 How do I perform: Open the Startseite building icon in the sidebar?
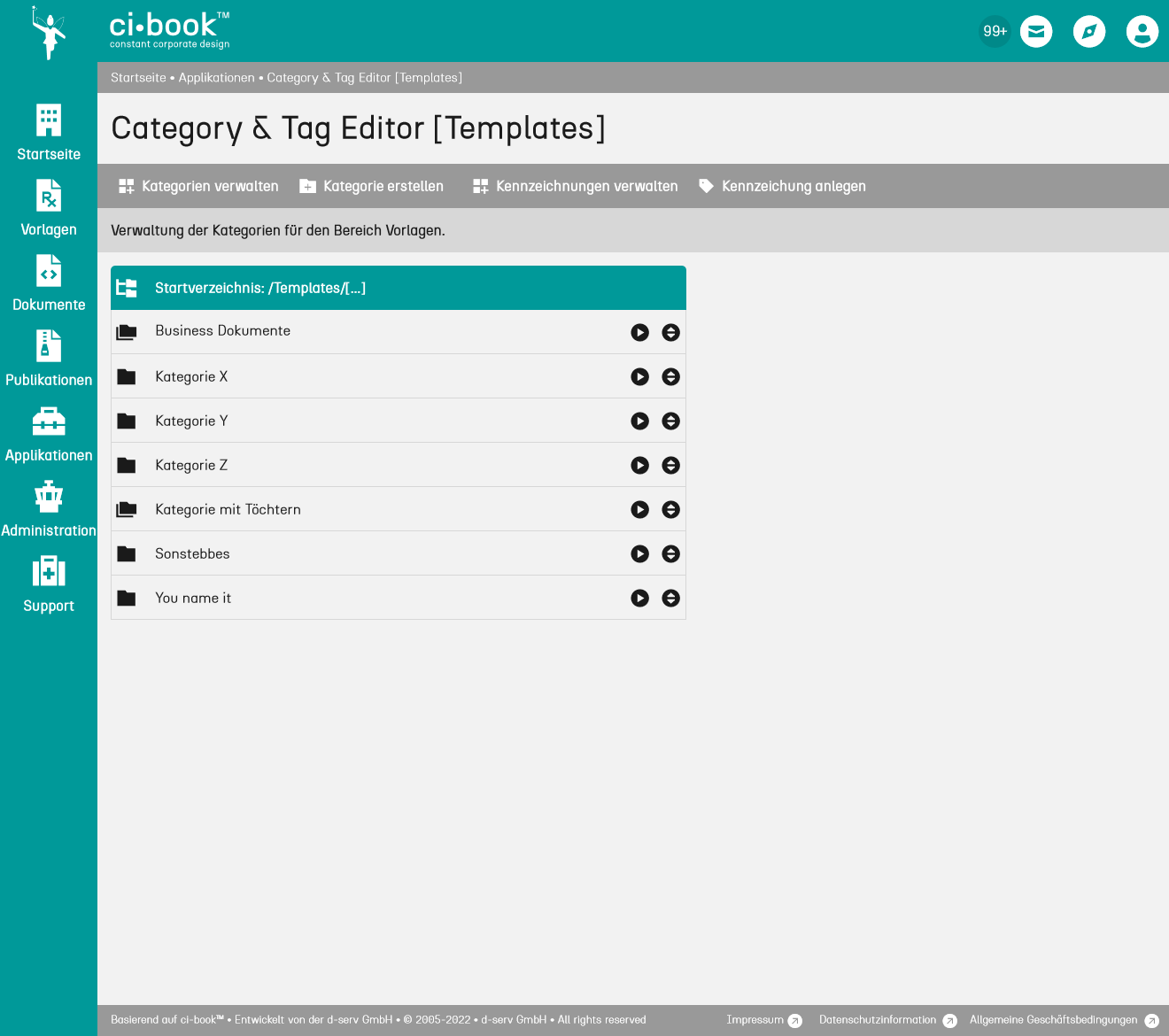49,120
